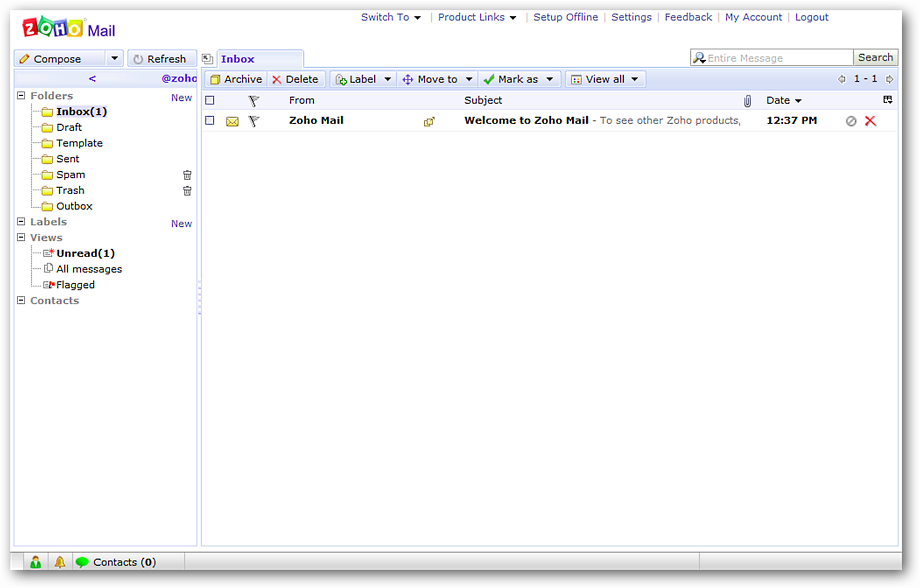The width and height of the screenshot is (920, 588).
Task: Open the Outbox folder
Action: click(74, 207)
